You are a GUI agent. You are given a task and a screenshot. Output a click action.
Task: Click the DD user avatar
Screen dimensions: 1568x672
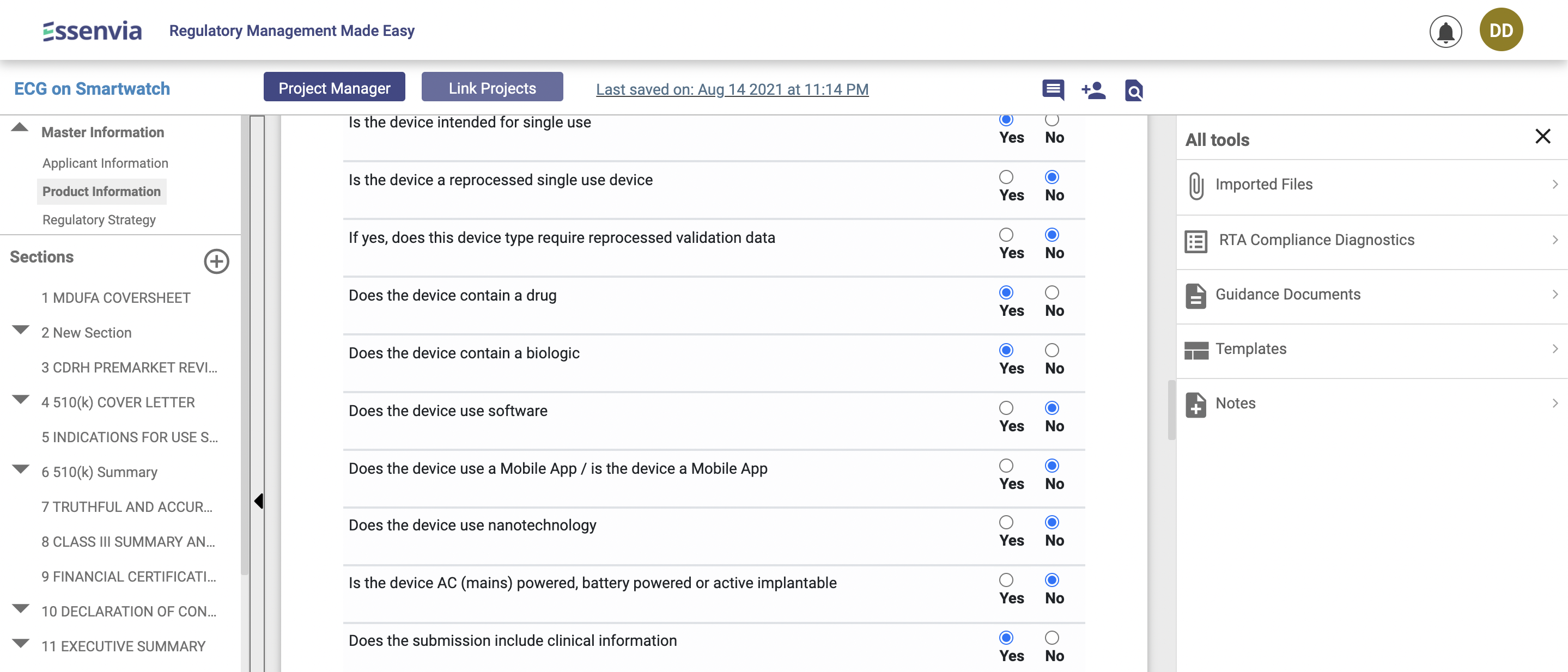coord(1500,30)
